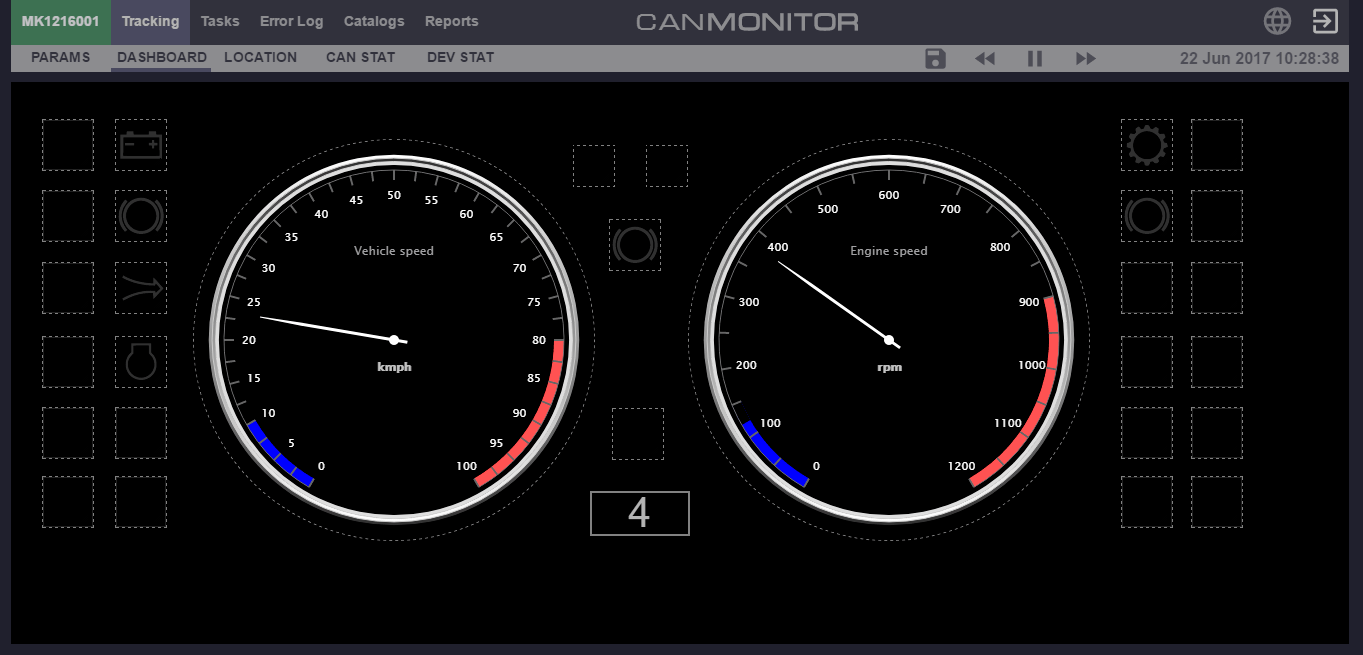This screenshot has height=655, width=1363.
Task: Click the left panel brake warning icon
Action: (141, 216)
